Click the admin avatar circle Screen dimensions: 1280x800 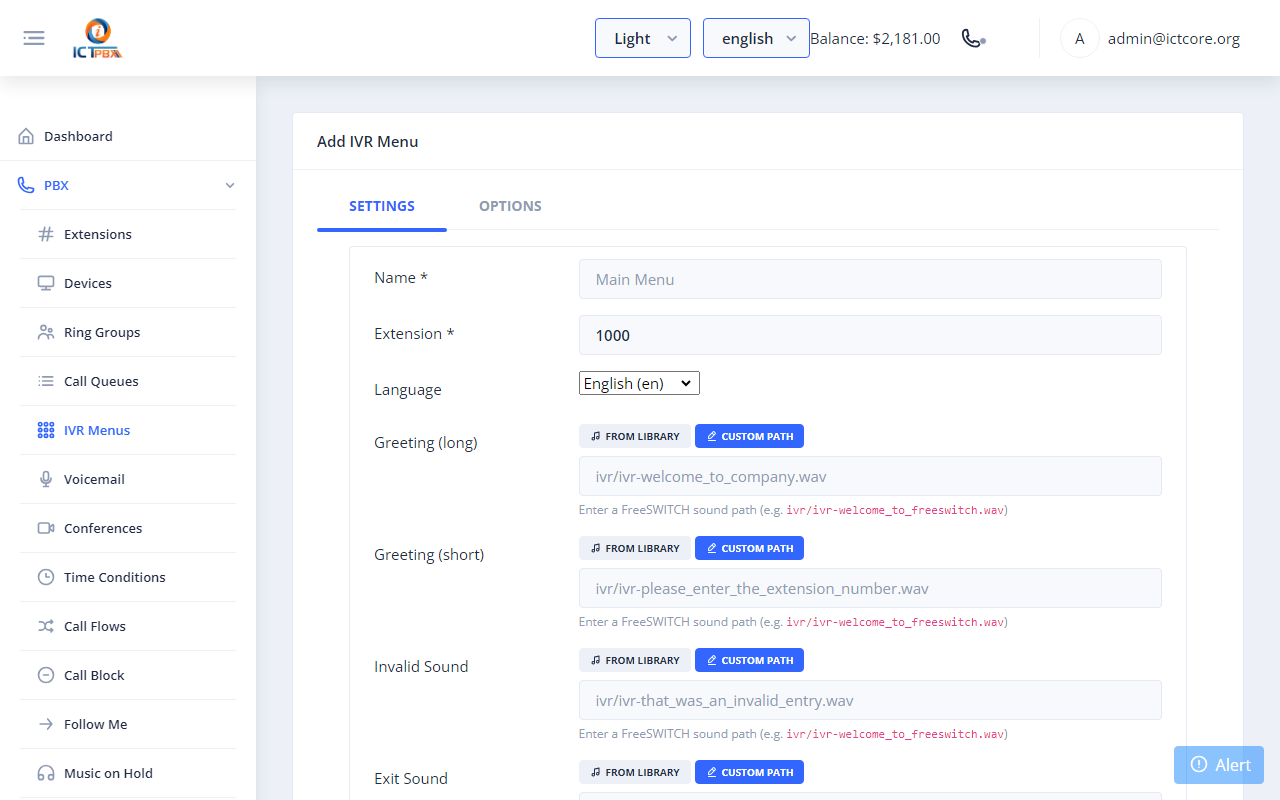(x=1079, y=39)
